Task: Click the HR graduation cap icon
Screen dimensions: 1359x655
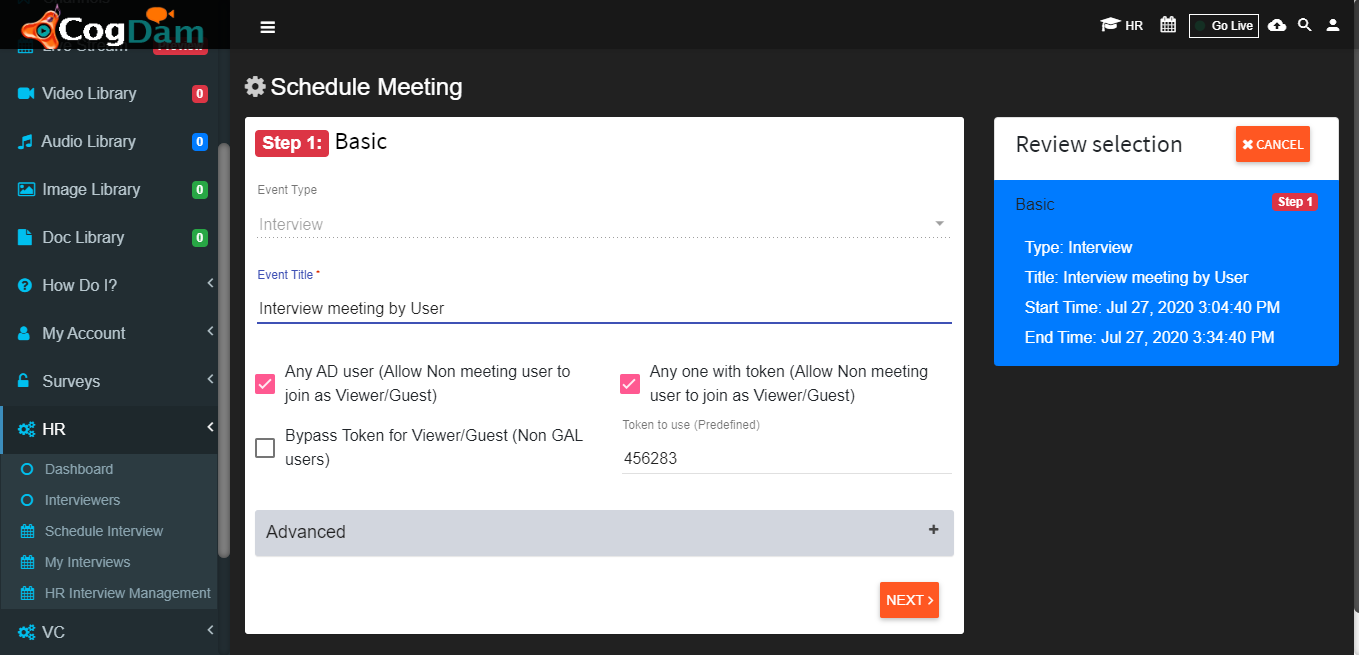Action: pos(1109,25)
